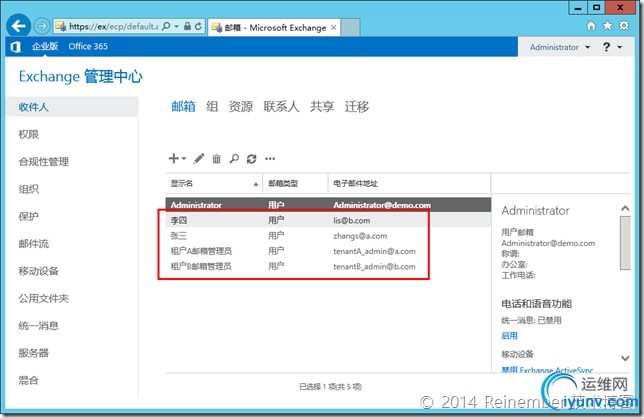Click the details pane vertical scrollbar thumb

click(x=625, y=243)
